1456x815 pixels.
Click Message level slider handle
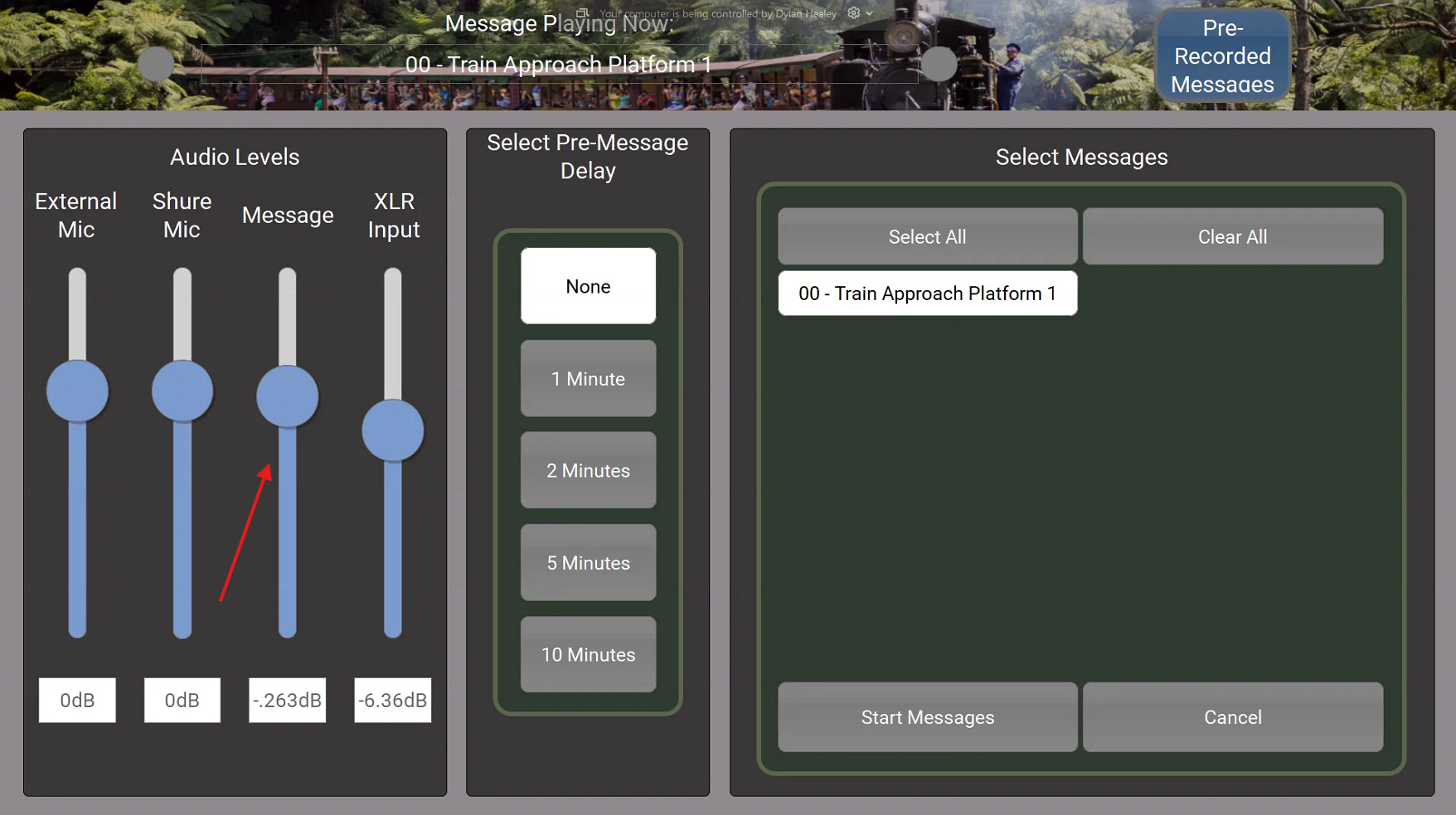click(287, 396)
